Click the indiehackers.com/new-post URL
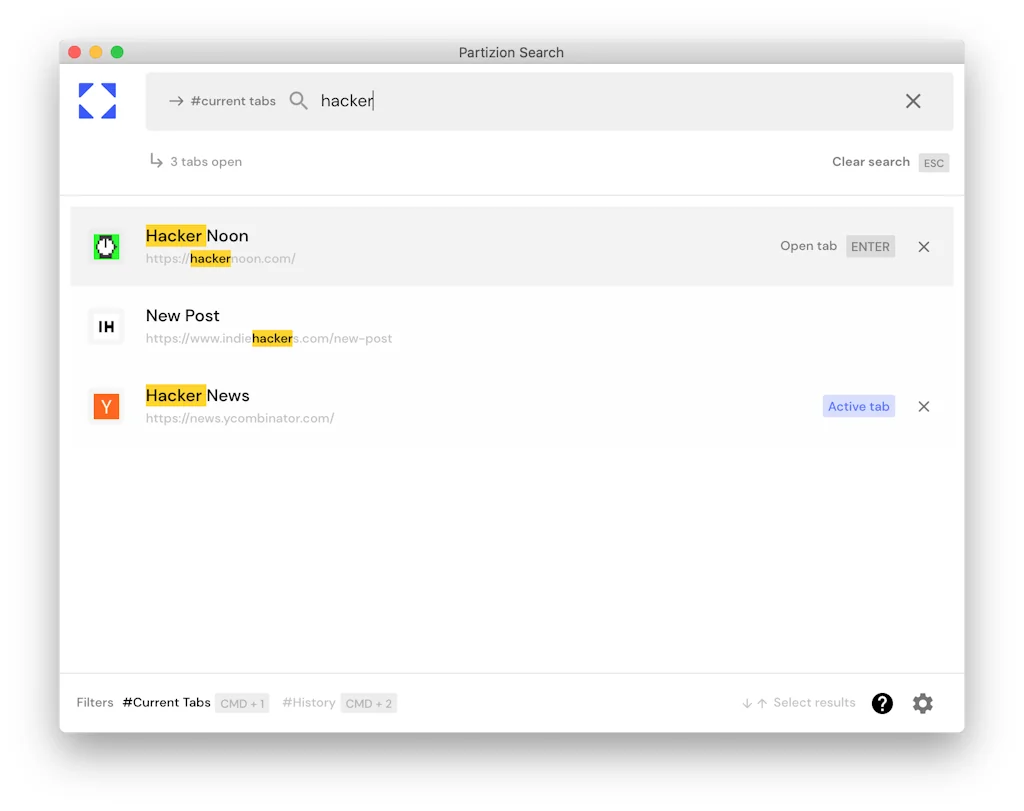This screenshot has height=811, width=1024. point(268,338)
